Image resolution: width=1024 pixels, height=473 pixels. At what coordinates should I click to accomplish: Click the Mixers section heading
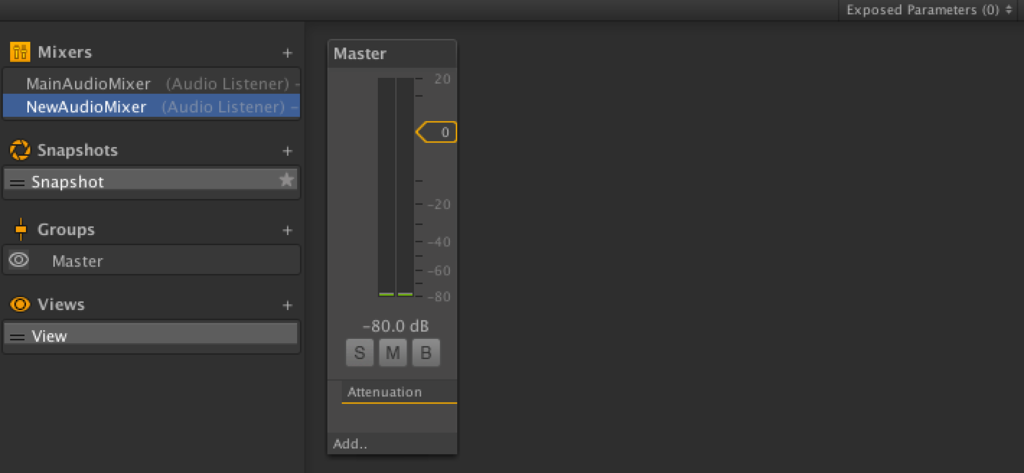click(x=65, y=52)
